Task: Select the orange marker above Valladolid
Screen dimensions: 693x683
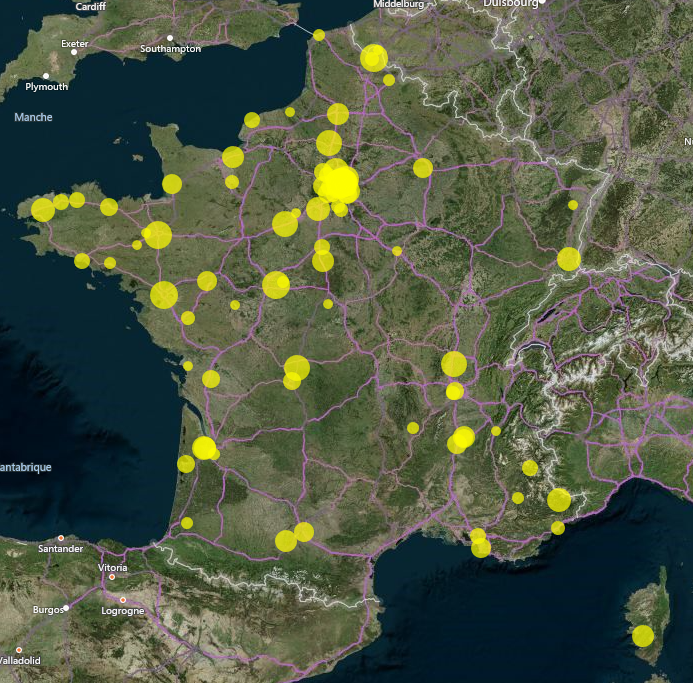Action: point(19,650)
